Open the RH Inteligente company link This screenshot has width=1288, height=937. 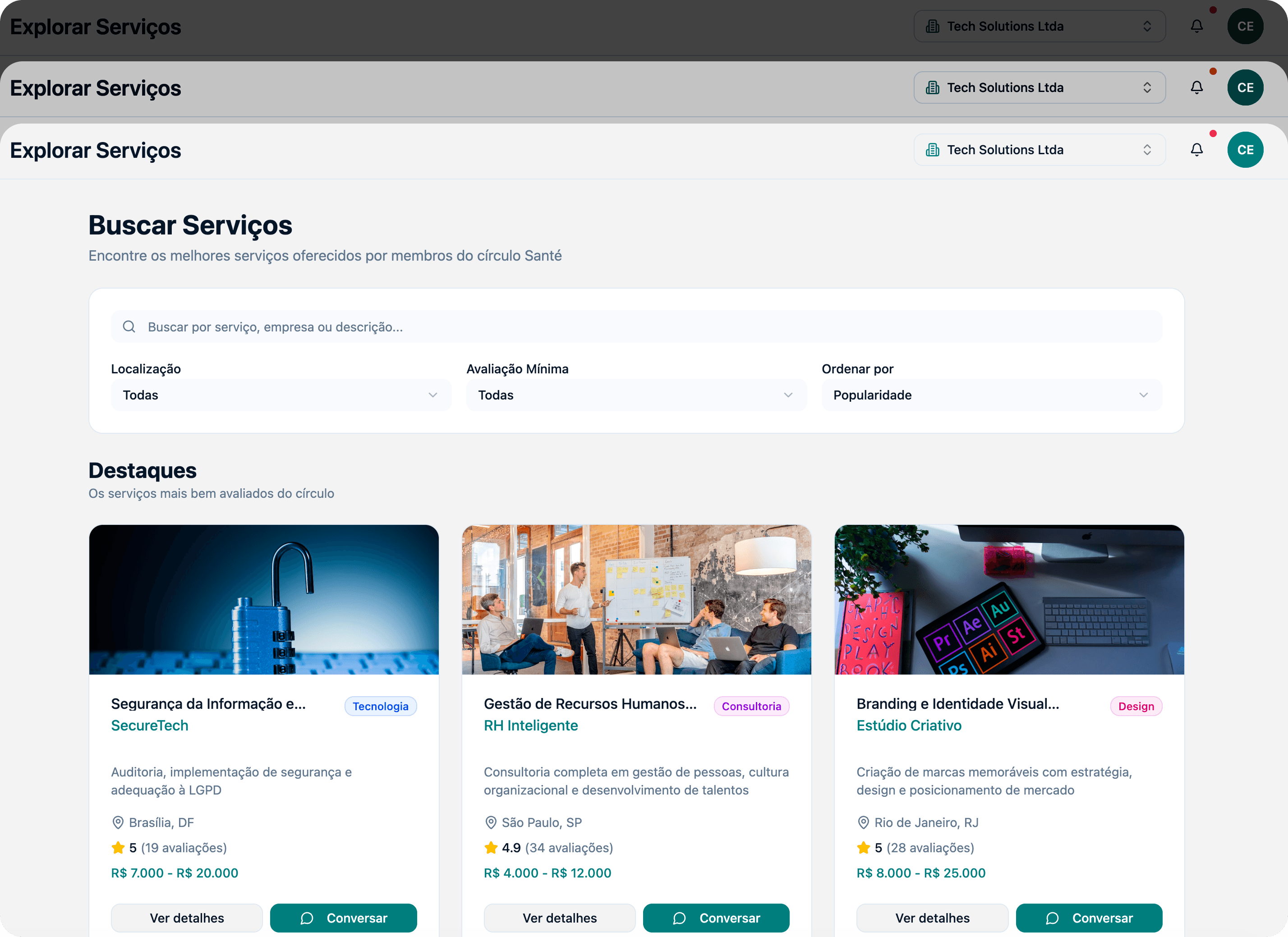click(x=530, y=725)
